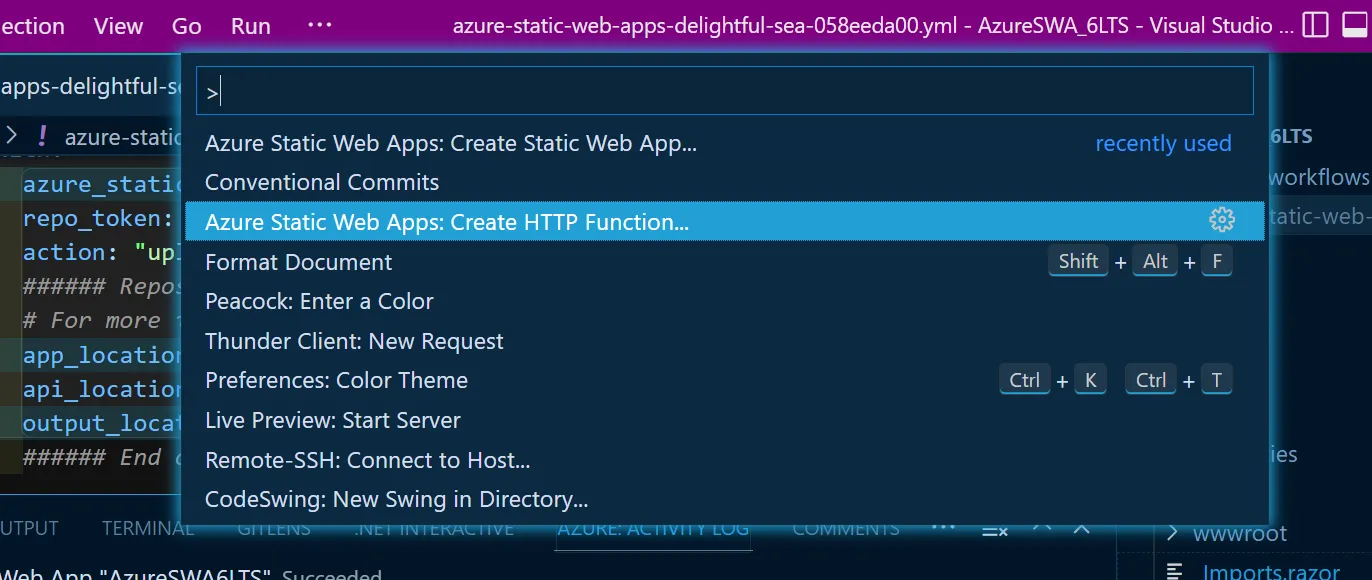Open the Go menu
Image resolution: width=1372 pixels, height=580 pixels.
point(186,26)
